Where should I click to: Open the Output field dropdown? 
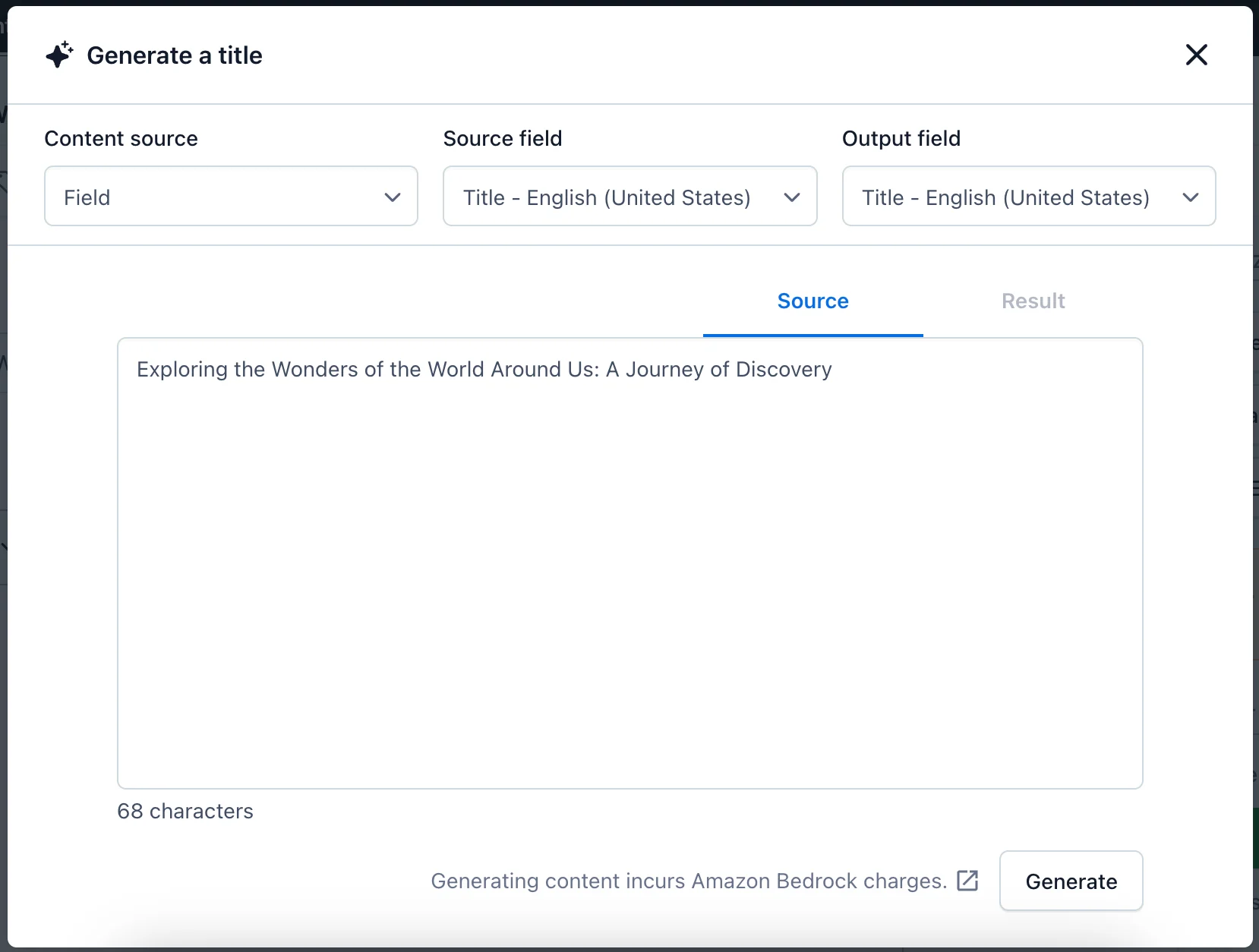1029,197
